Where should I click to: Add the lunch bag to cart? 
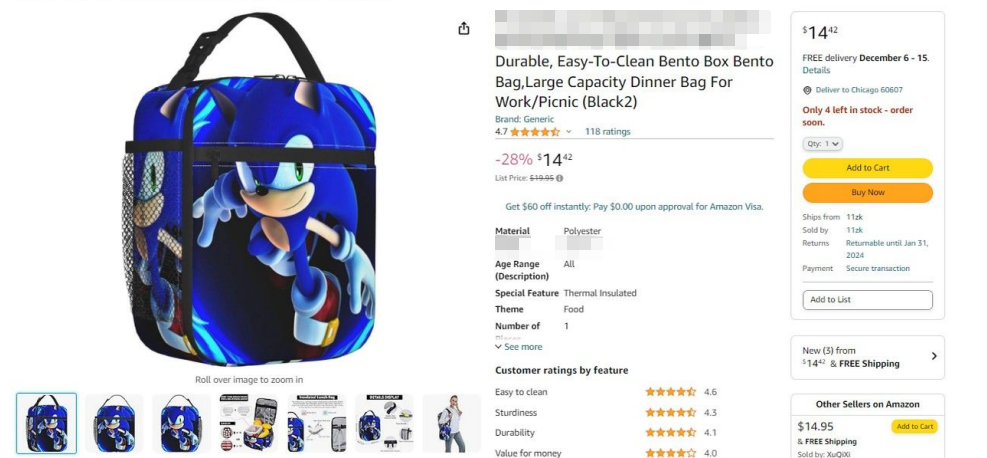867,168
